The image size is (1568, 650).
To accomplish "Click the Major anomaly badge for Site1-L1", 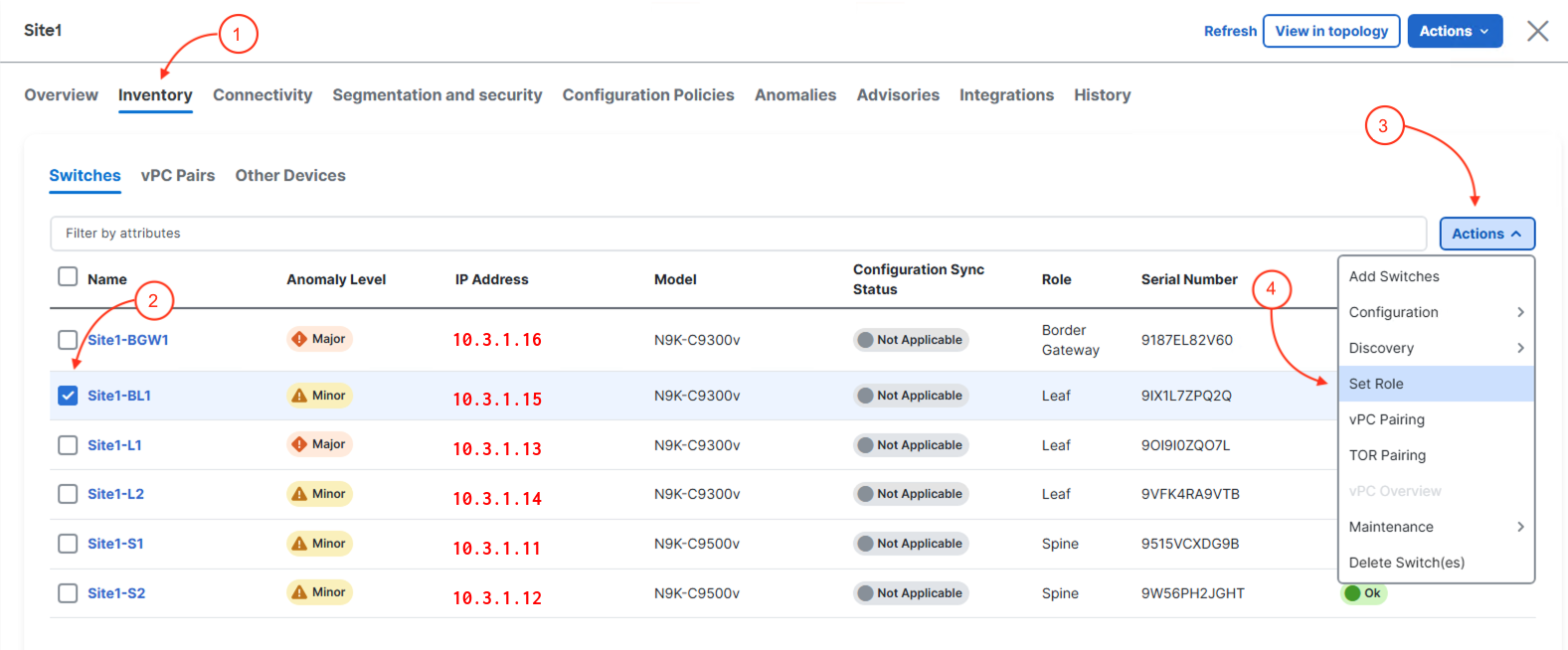I will 319,444.
